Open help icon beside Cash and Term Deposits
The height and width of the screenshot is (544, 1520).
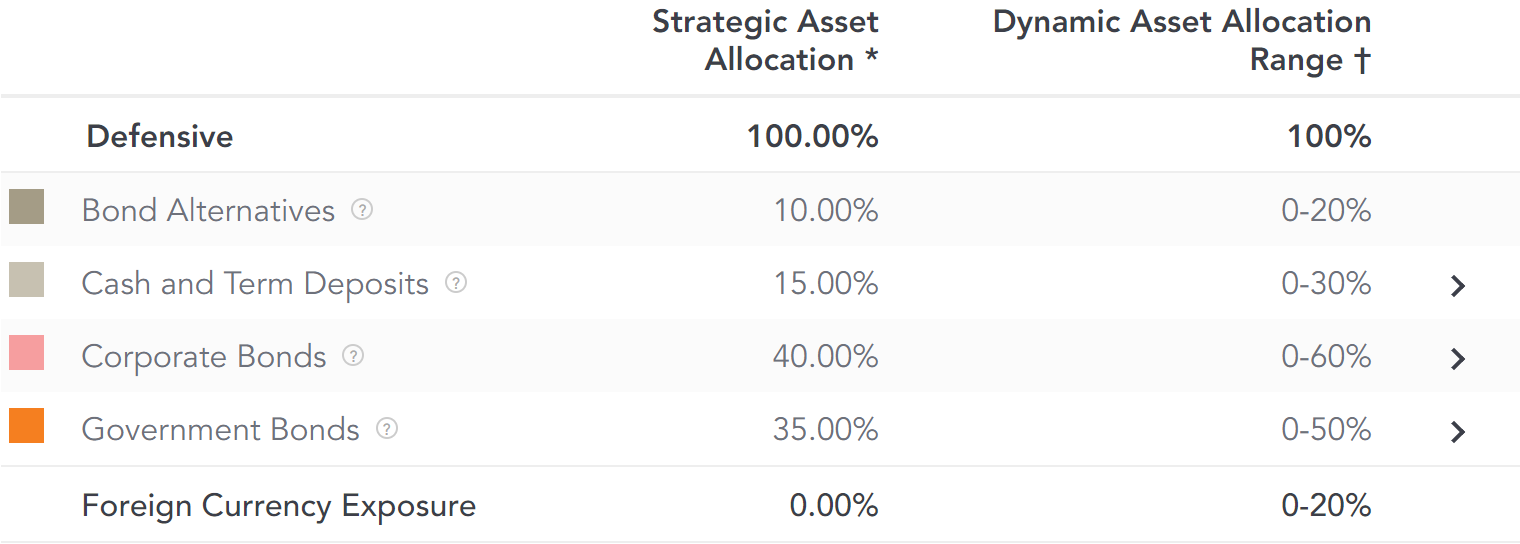pos(456,283)
